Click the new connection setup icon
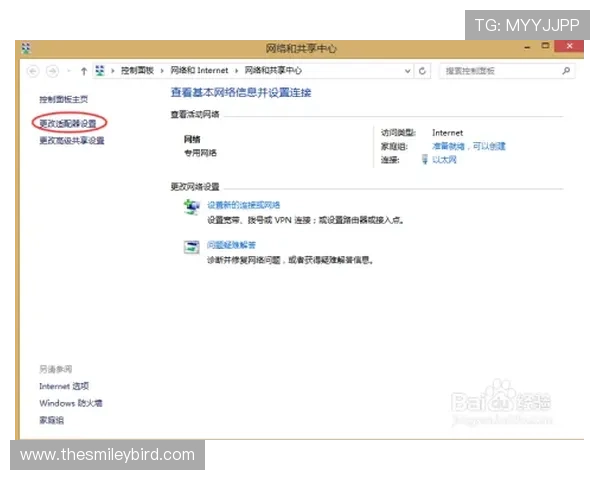 pos(192,207)
